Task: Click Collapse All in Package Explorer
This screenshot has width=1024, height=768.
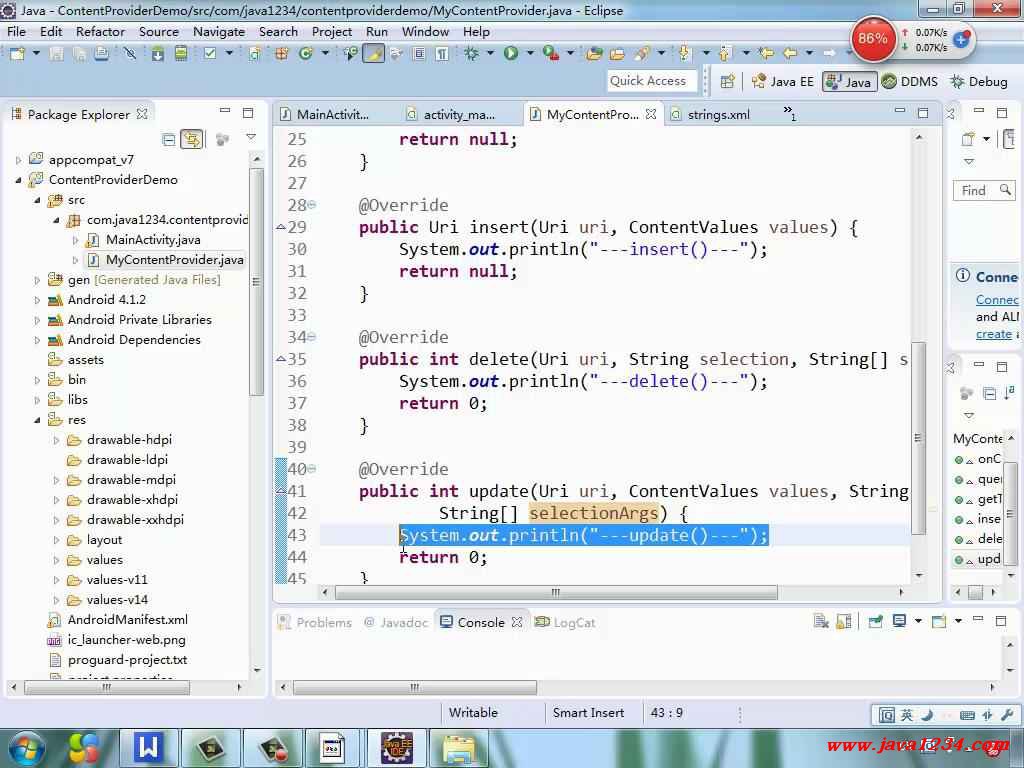Action: 168,139
